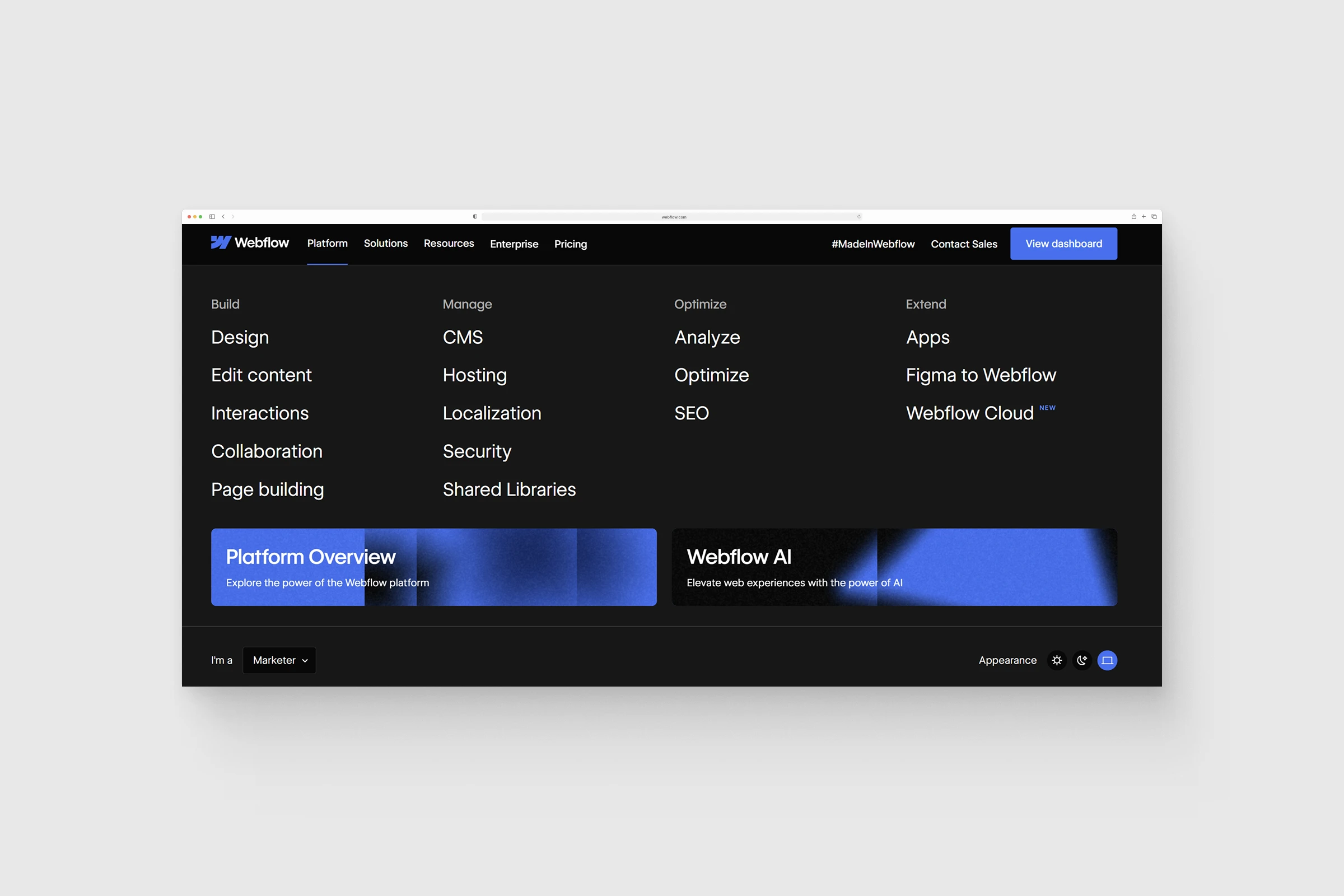Open the Pricing nav item
Screen dimensions: 1344x896
click(x=570, y=244)
